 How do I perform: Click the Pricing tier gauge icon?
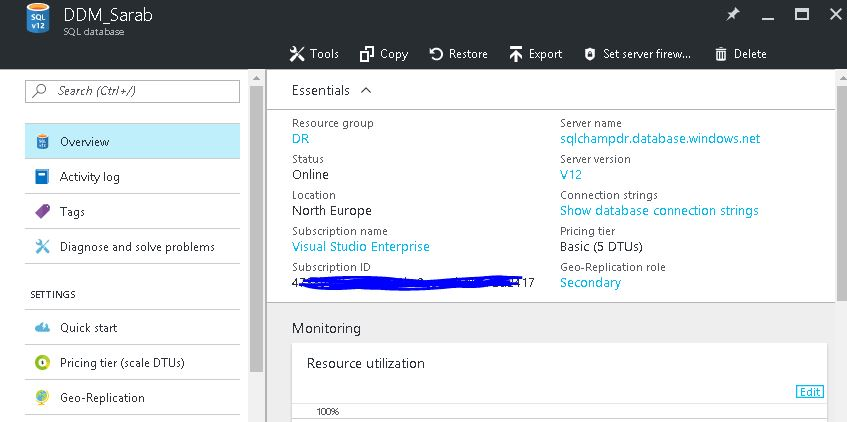(42, 362)
